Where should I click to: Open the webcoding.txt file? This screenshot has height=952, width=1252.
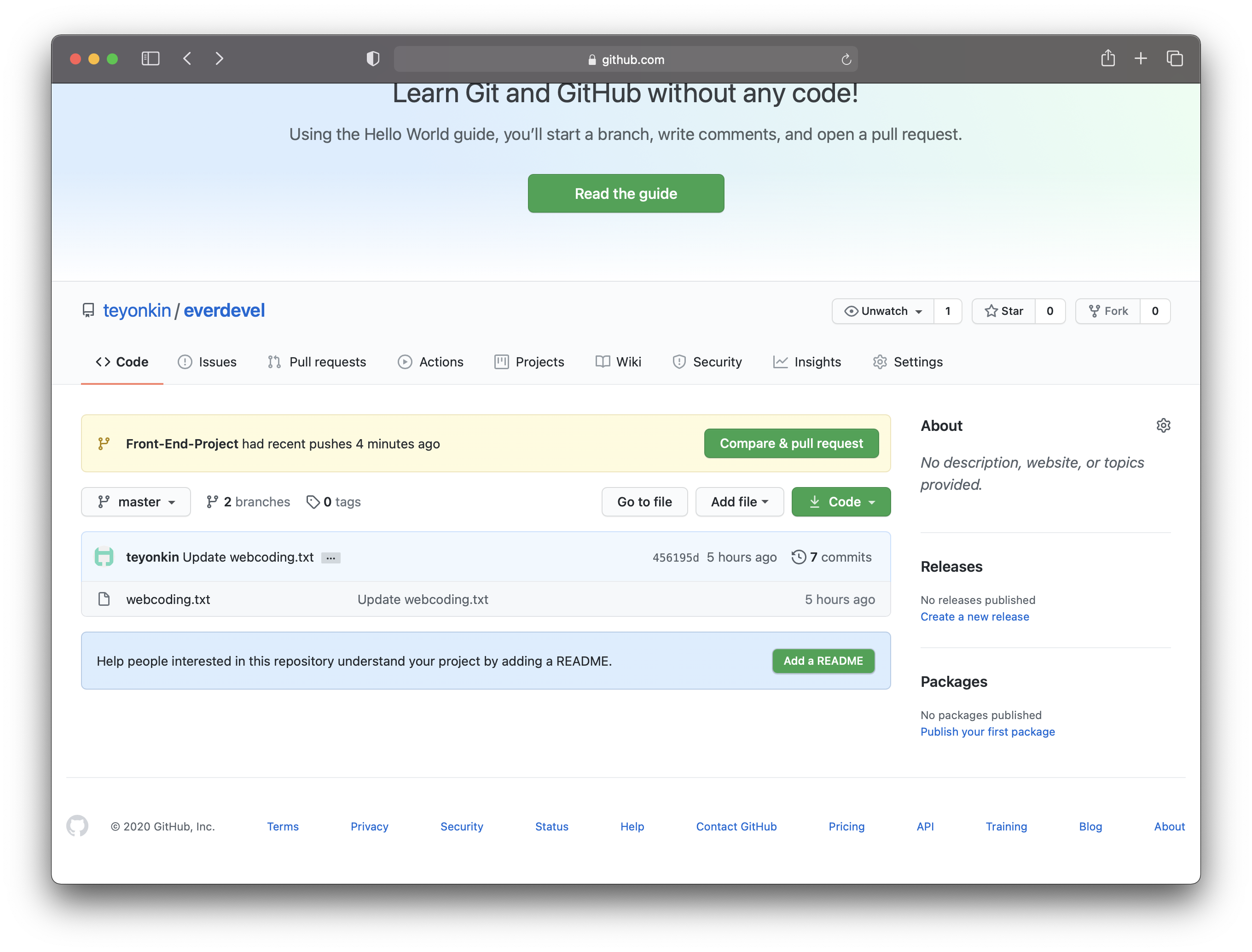click(x=168, y=599)
